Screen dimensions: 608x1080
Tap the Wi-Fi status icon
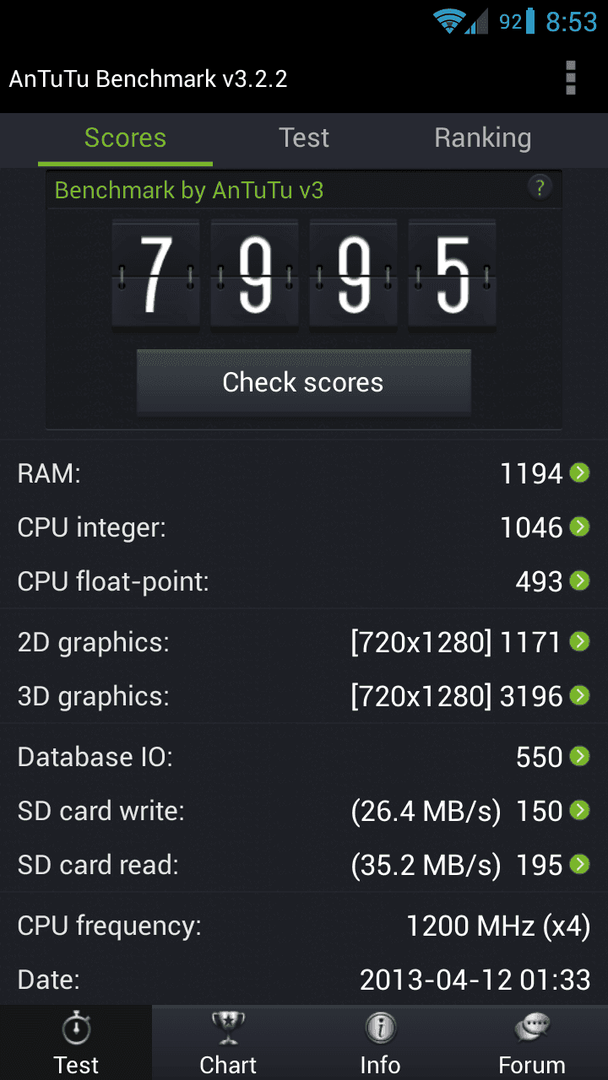coord(448,21)
